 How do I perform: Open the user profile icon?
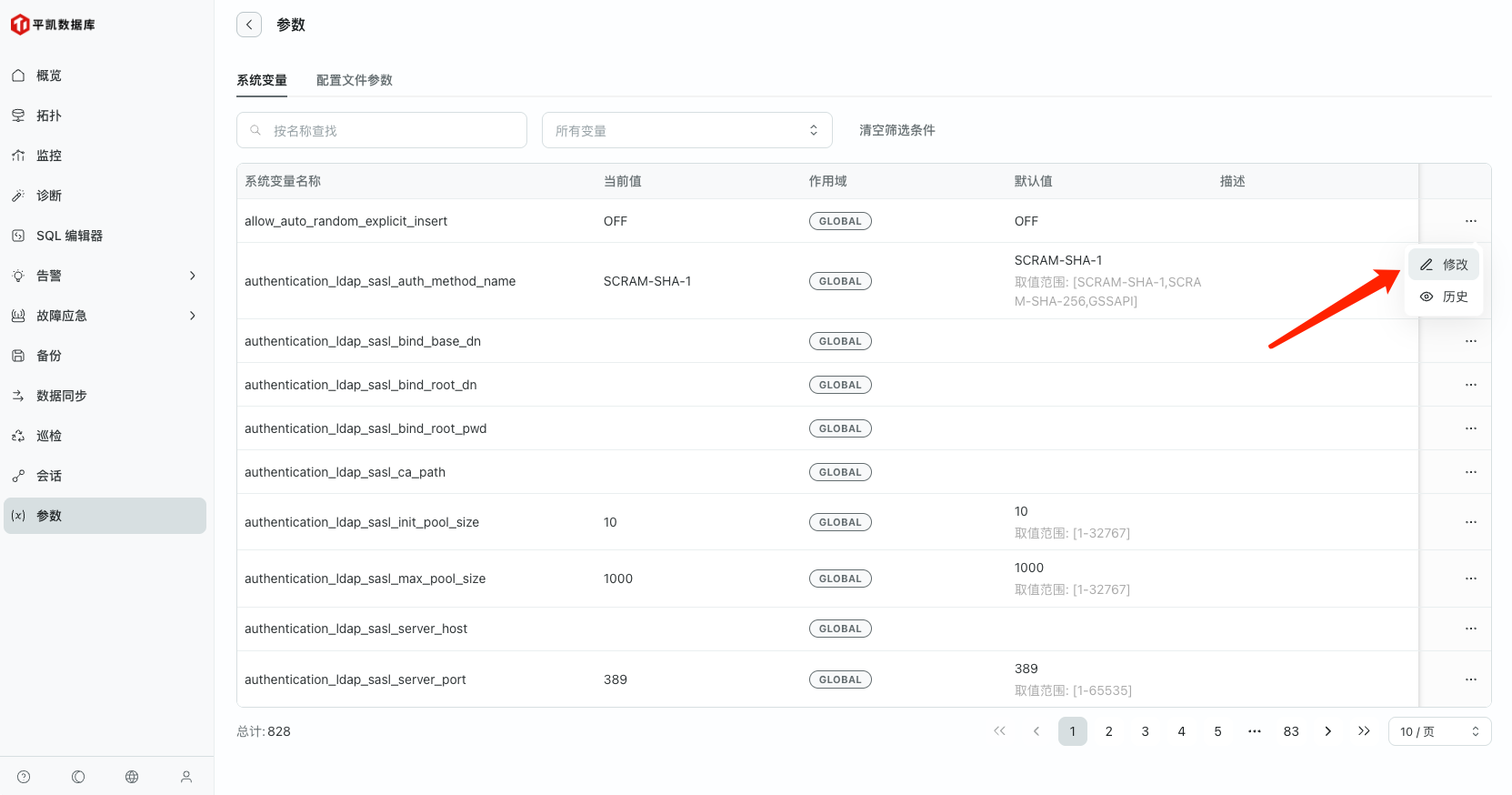tap(186, 777)
